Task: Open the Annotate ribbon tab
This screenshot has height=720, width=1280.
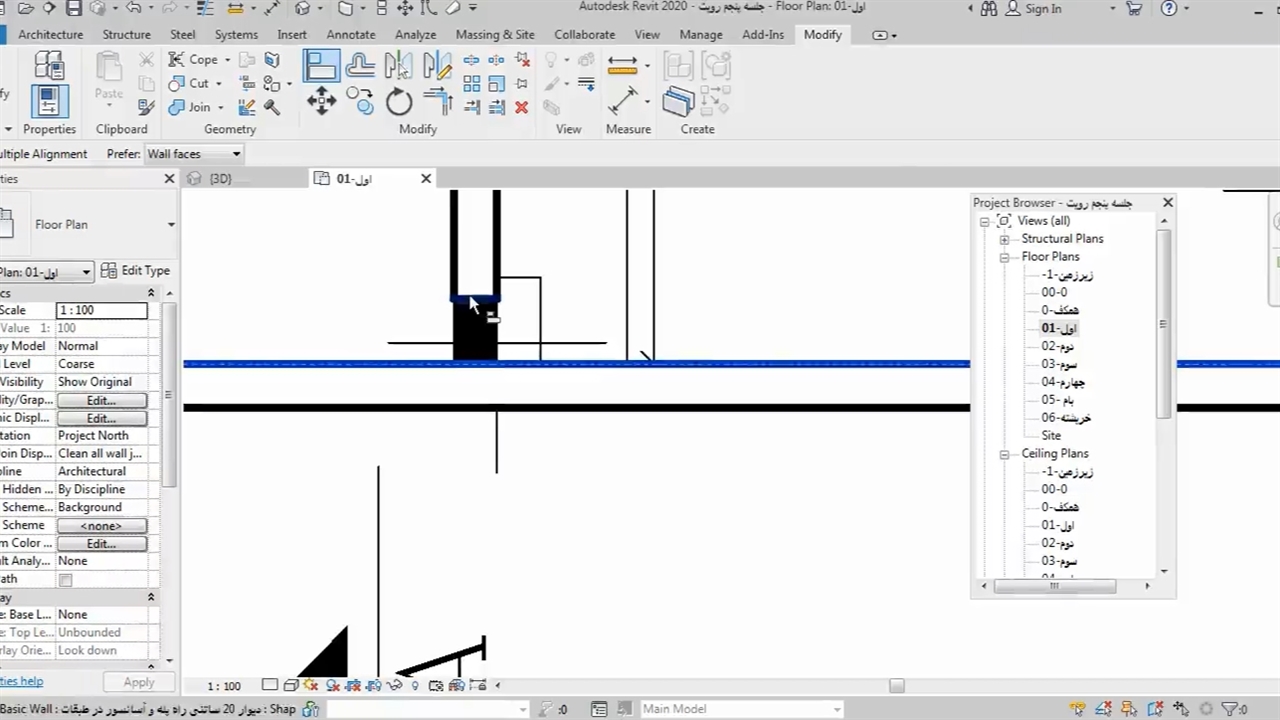Action: (350, 34)
